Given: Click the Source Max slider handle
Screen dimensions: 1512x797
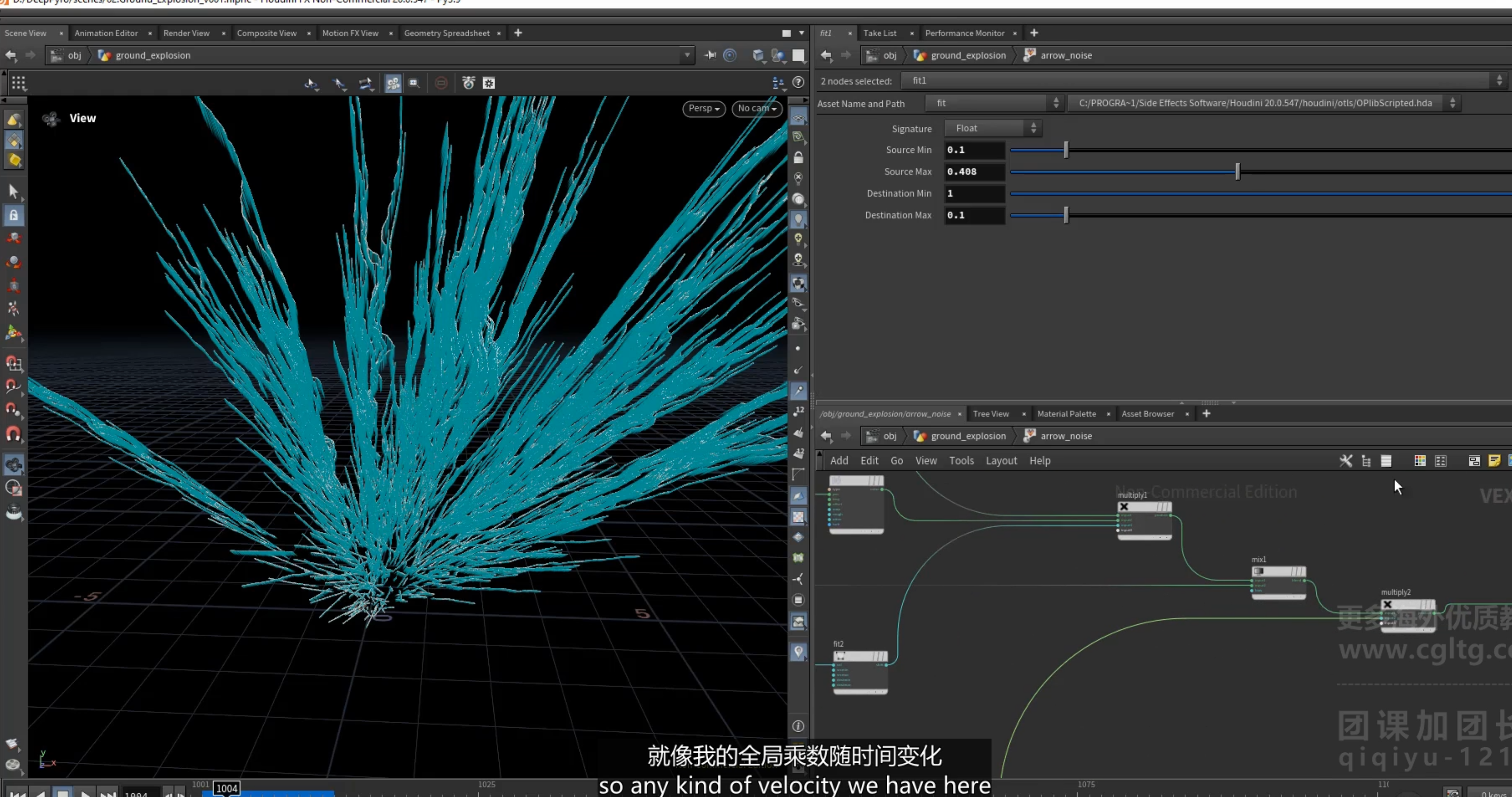Looking at the screenshot, I should (x=1237, y=172).
